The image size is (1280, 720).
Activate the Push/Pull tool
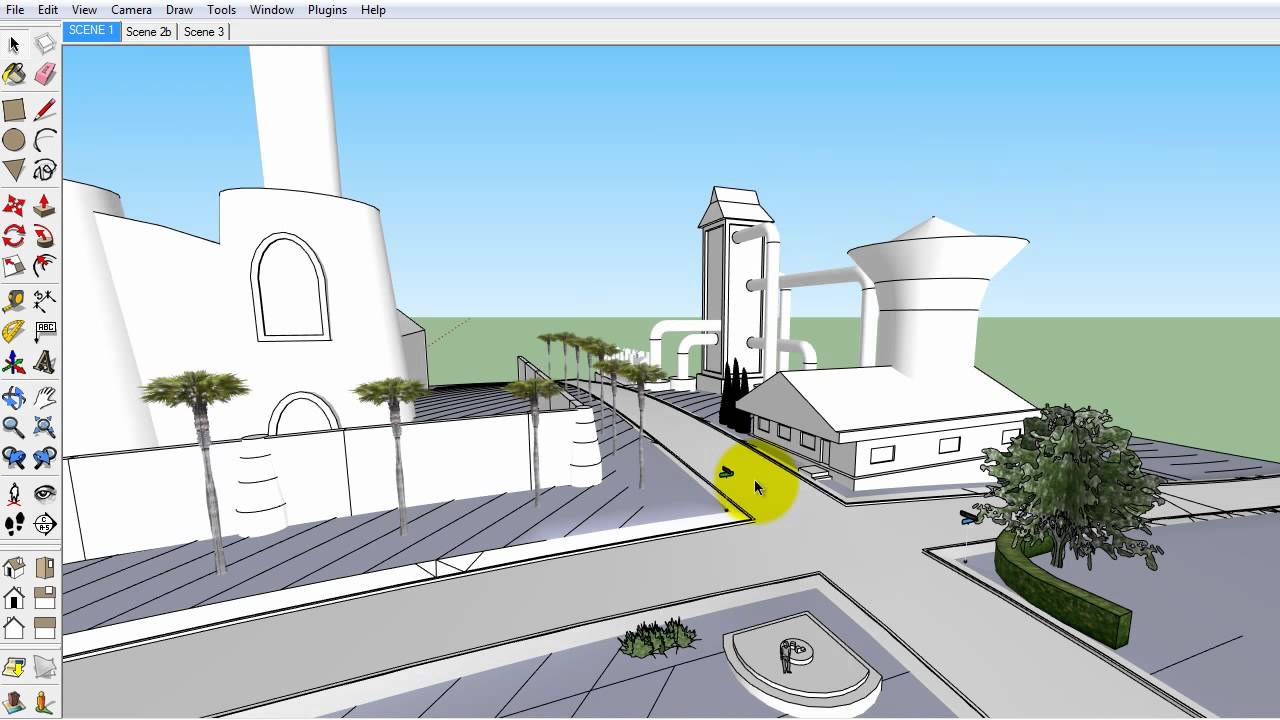tap(44, 206)
